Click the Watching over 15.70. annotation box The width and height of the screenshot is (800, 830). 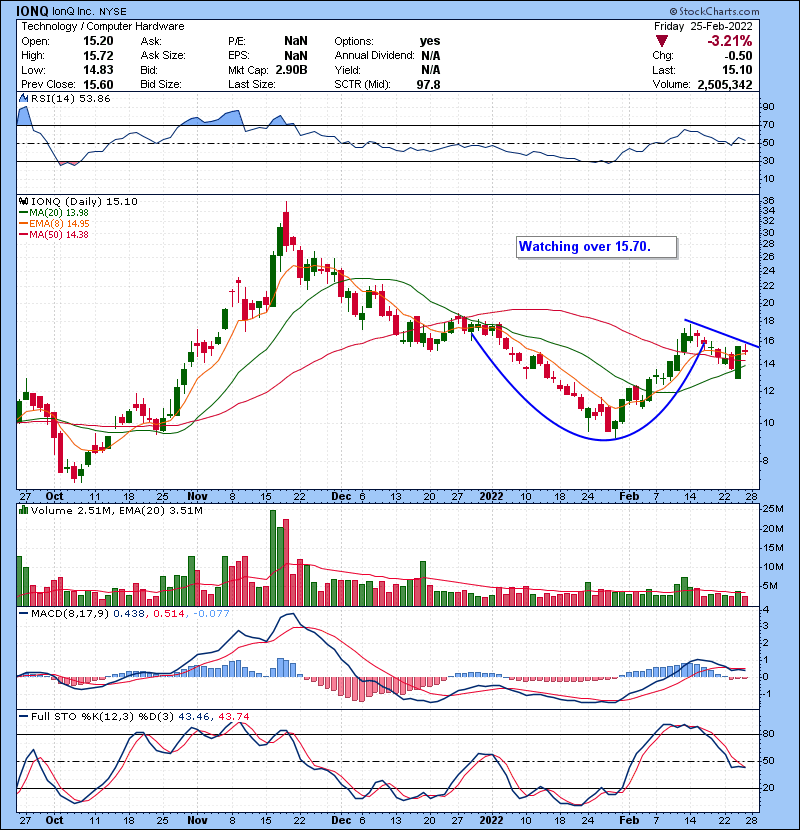[597, 247]
